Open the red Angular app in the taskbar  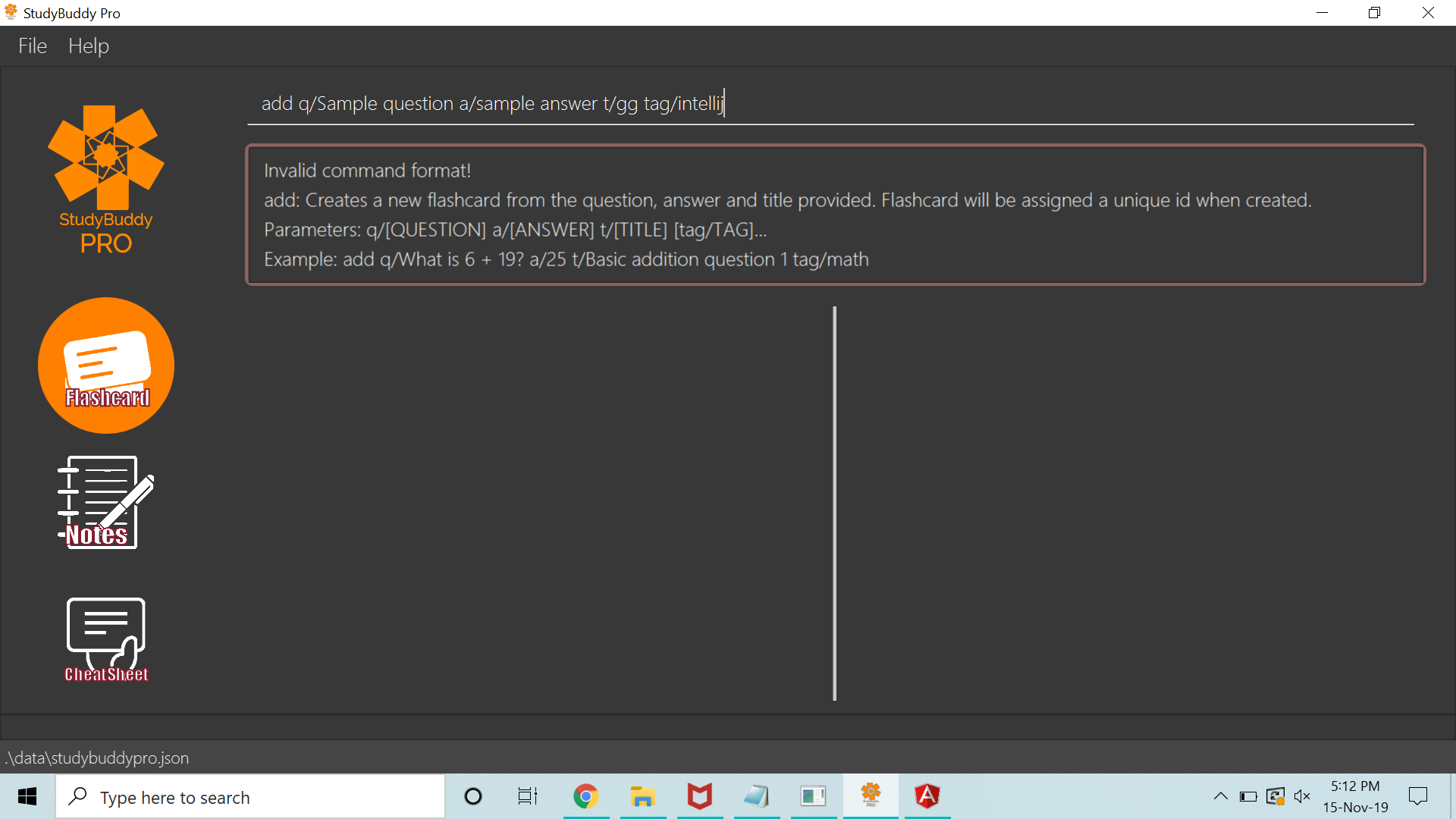coord(927,796)
